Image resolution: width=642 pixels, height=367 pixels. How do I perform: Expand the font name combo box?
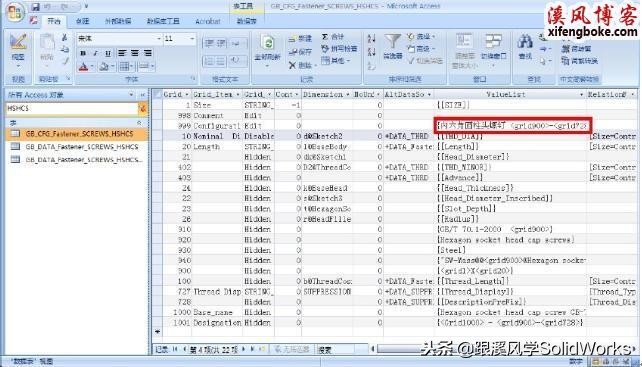159,39
